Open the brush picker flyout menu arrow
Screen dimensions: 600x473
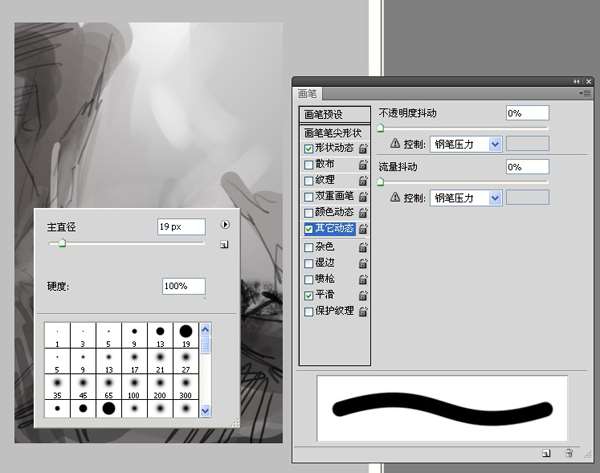[x=225, y=226]
